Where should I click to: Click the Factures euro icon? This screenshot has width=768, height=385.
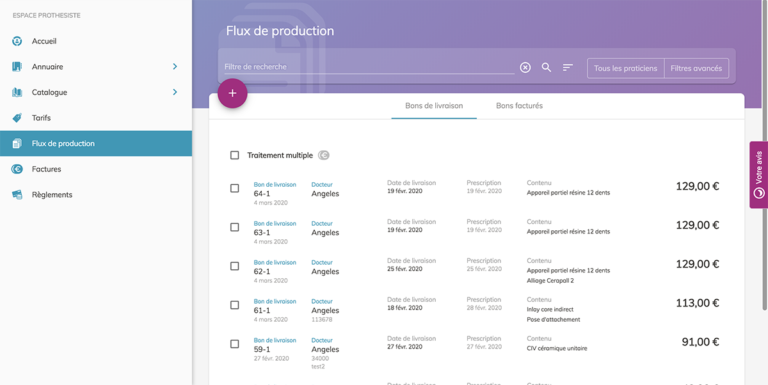pos(17,169)
